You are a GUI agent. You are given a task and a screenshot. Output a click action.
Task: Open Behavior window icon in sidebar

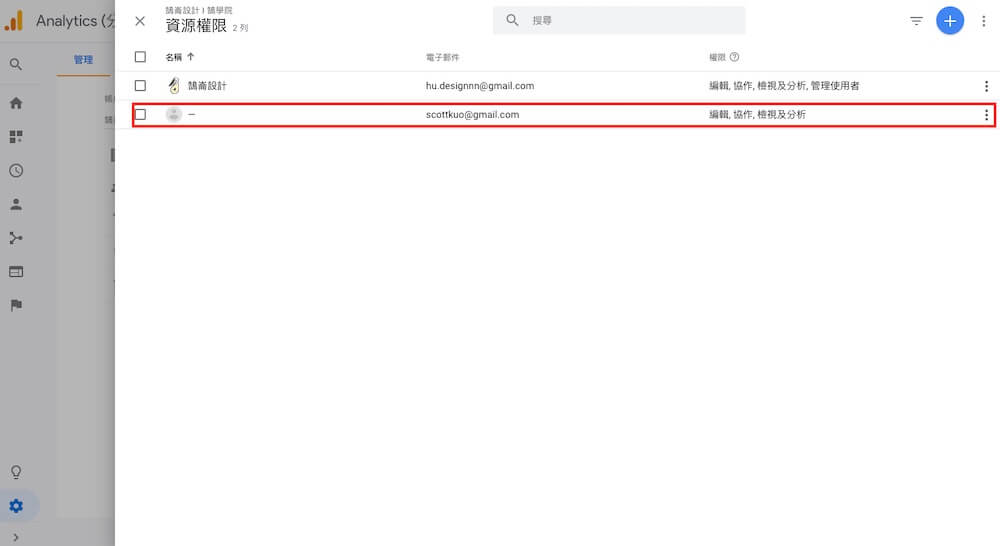pos(16,272)
